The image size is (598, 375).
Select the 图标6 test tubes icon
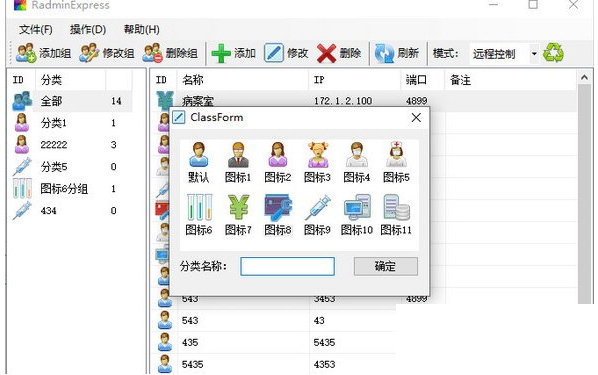199,207
